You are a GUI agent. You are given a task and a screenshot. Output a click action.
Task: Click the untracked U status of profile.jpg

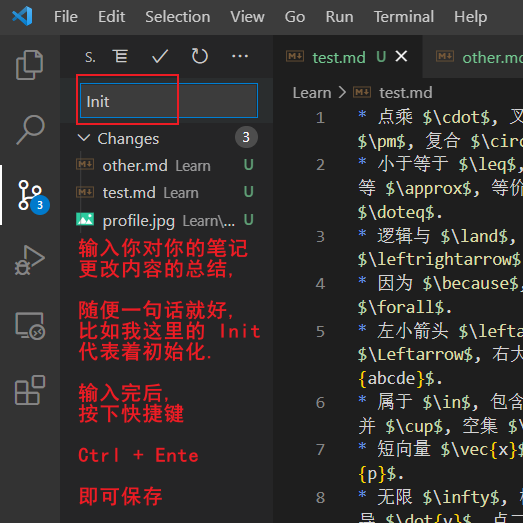point(248,219)
